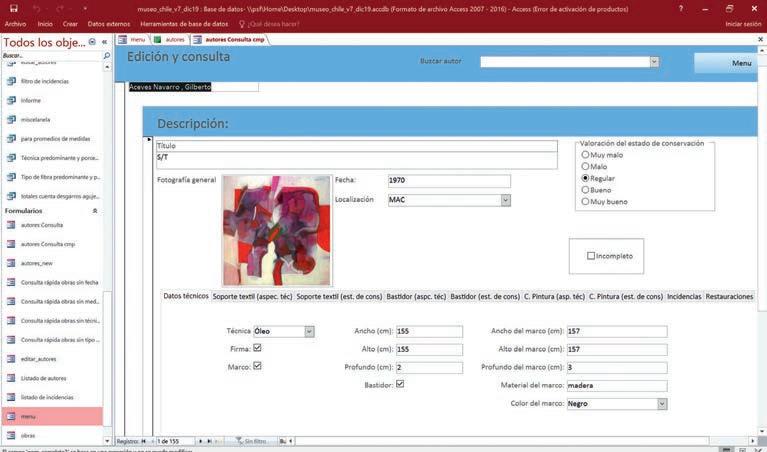Viewport: 767px width, 452px height.
Task: Click the Menu button in form header
Action: [x=725, y=63]
